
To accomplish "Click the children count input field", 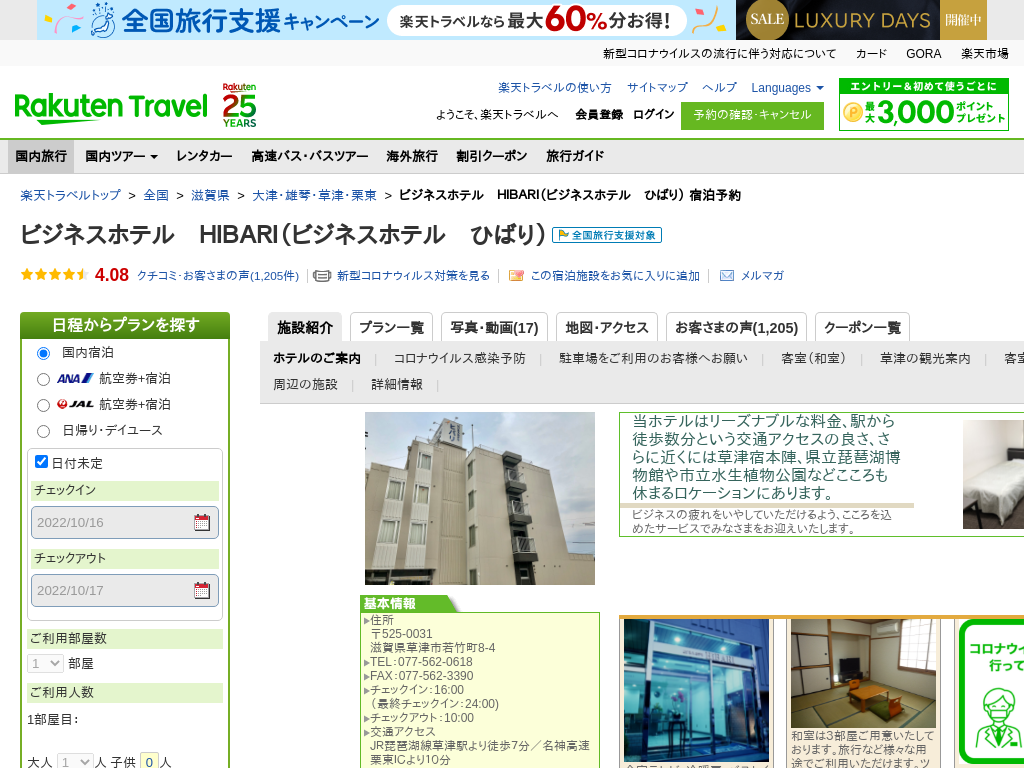I will [150, 761].
